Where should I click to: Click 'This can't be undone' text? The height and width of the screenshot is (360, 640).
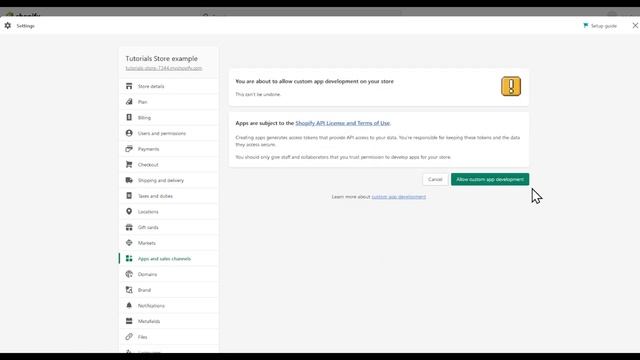(258, 94)
